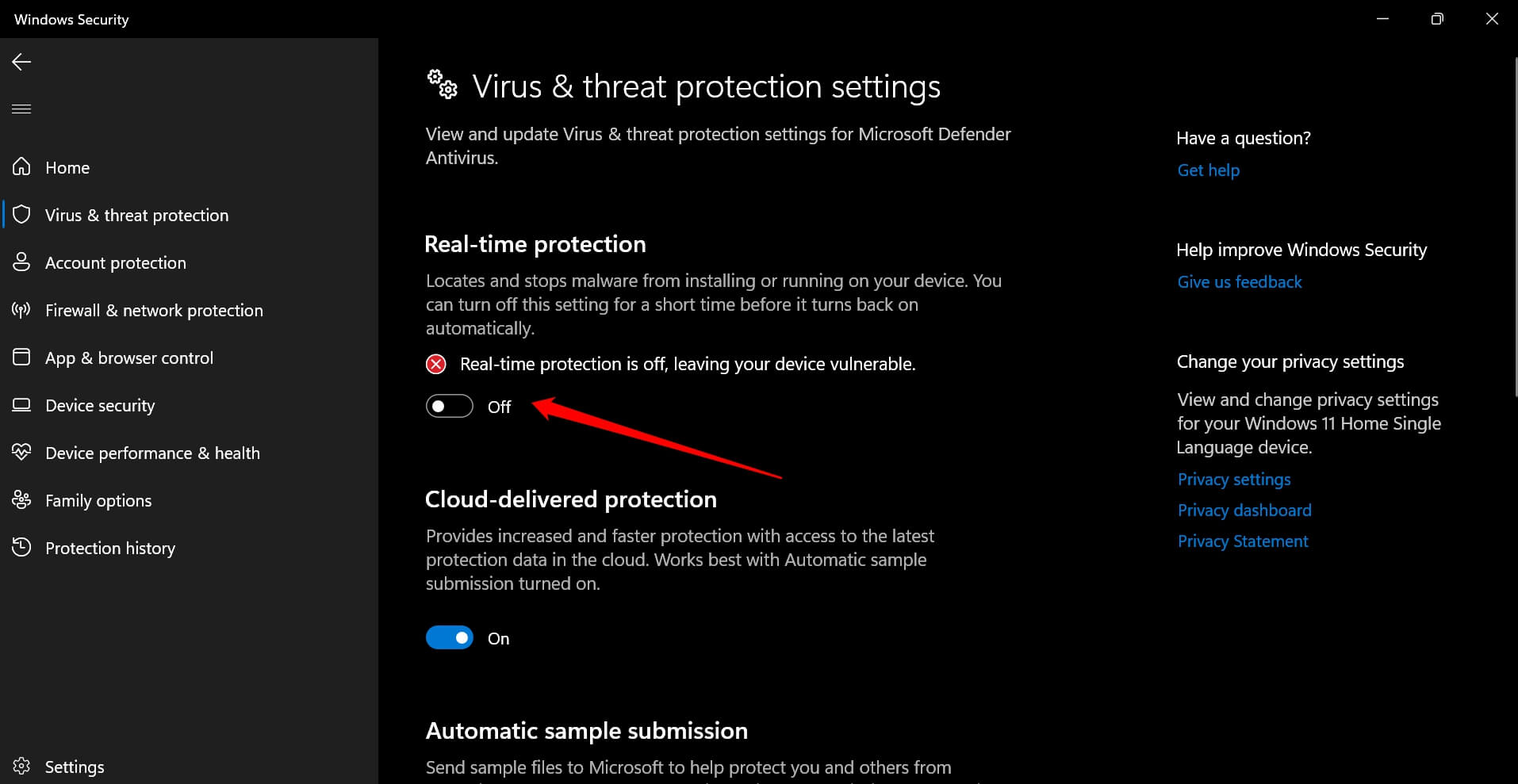Disable Cloud-delivered protection toggle

click(x=449, y=638)
